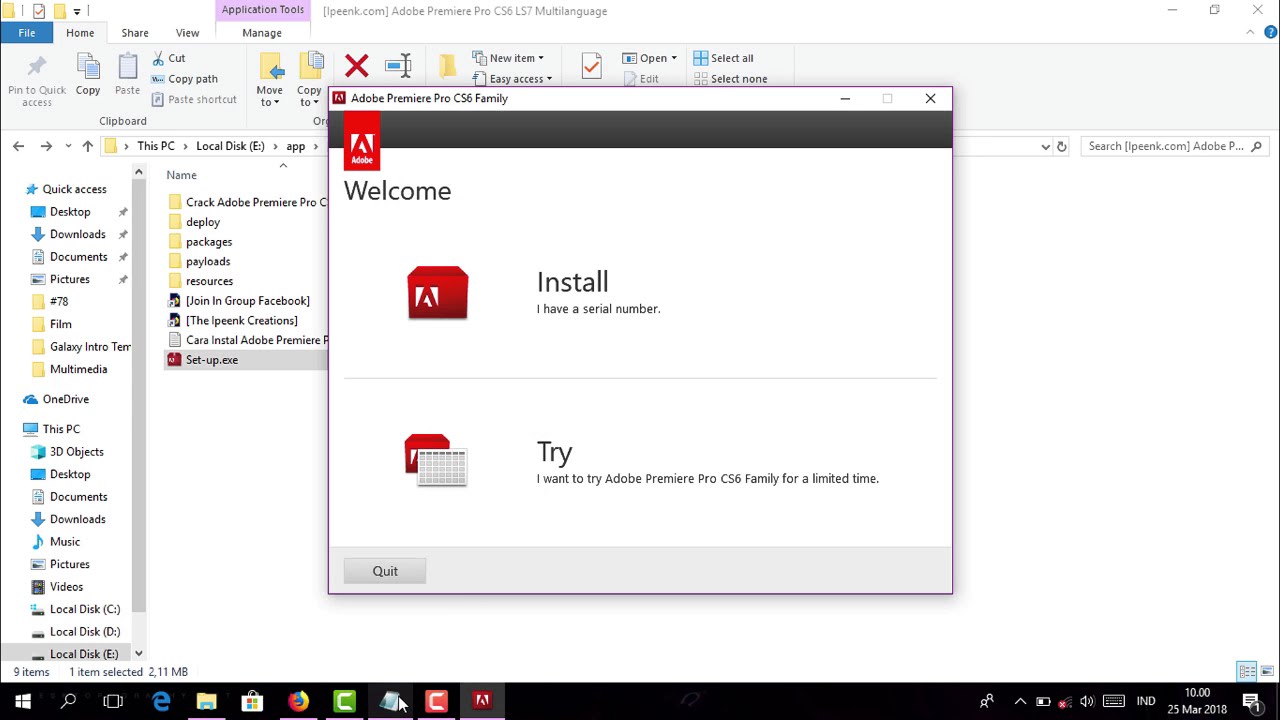This screenshot has height=720, width=1280.
Task: Click Cut in Clipboard group
Action: coord(168,58)
